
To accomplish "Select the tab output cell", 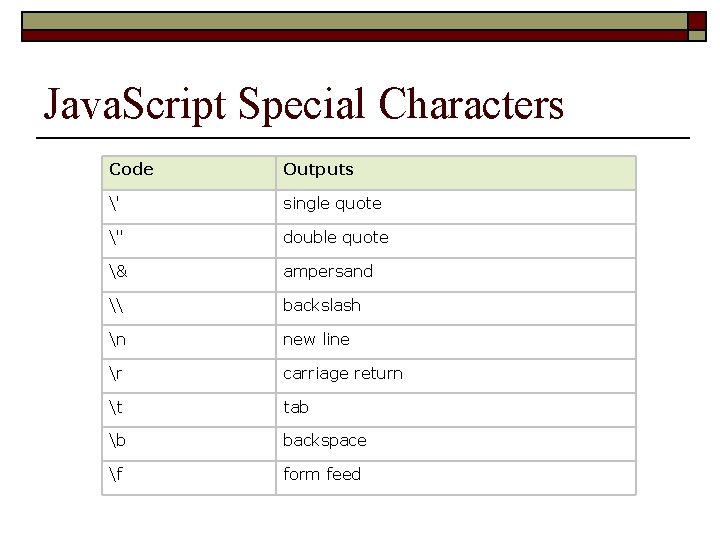I will 296,408.
